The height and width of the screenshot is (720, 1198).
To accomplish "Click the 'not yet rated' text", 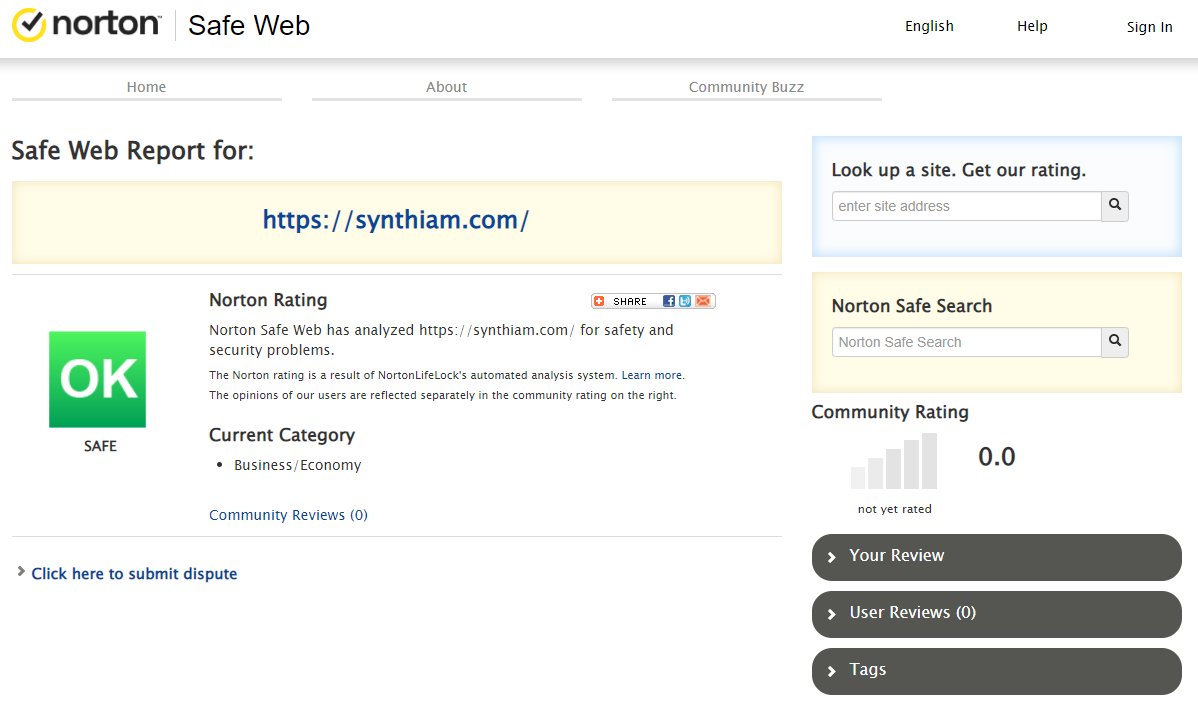I will tap(895, 509).
